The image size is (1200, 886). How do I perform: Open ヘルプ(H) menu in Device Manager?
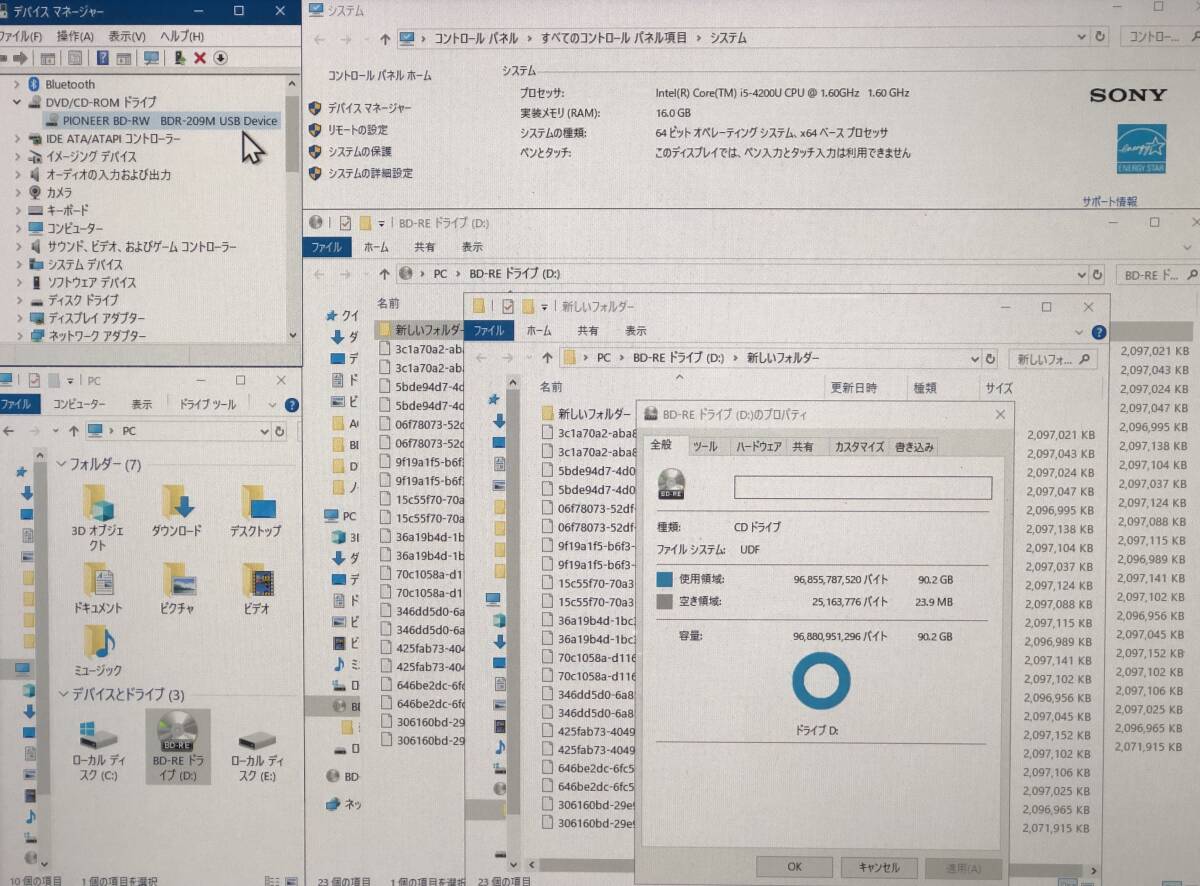click(182, 36)
